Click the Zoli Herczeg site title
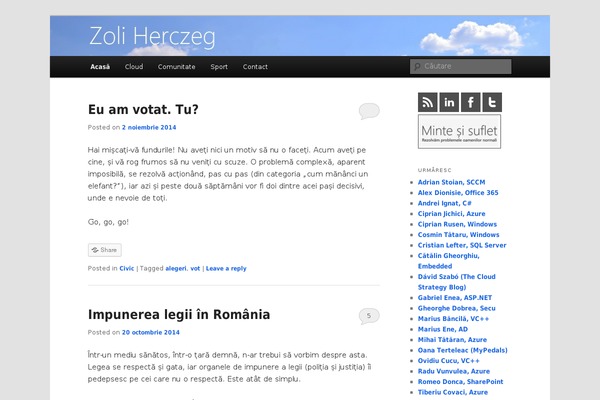The width and height of the screenshot is (600, 400). [x=152, y=36]
